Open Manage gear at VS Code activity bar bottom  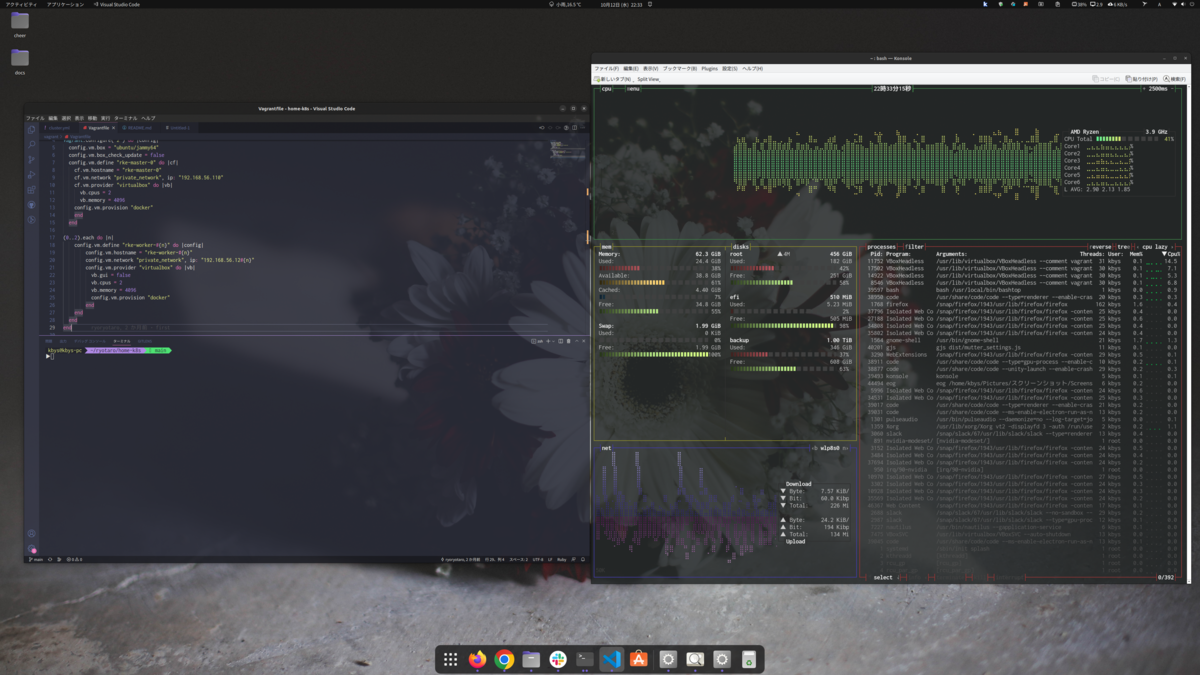[x=31, y=548]
